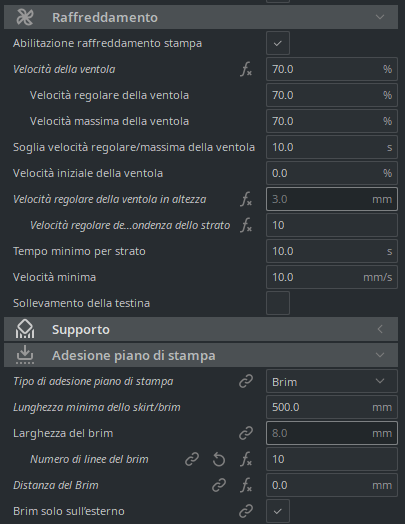Open the Tipo di adesione Brim dropdown
The image size is (405, 524).
pyautogui.click(x=332, y=381)
